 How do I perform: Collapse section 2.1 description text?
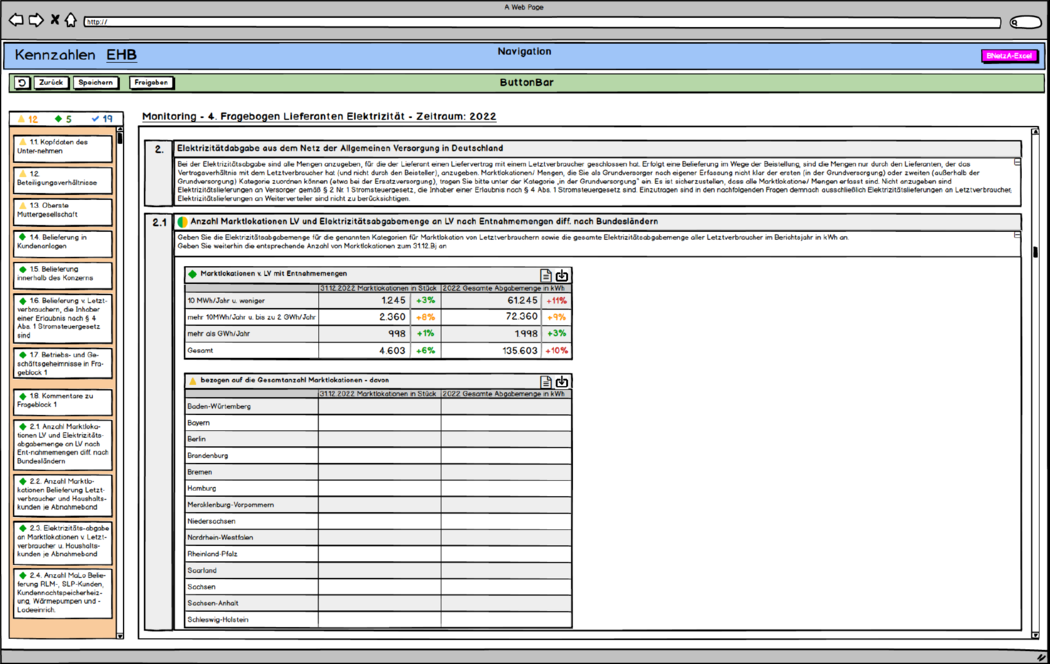[x=1017, y=235]
